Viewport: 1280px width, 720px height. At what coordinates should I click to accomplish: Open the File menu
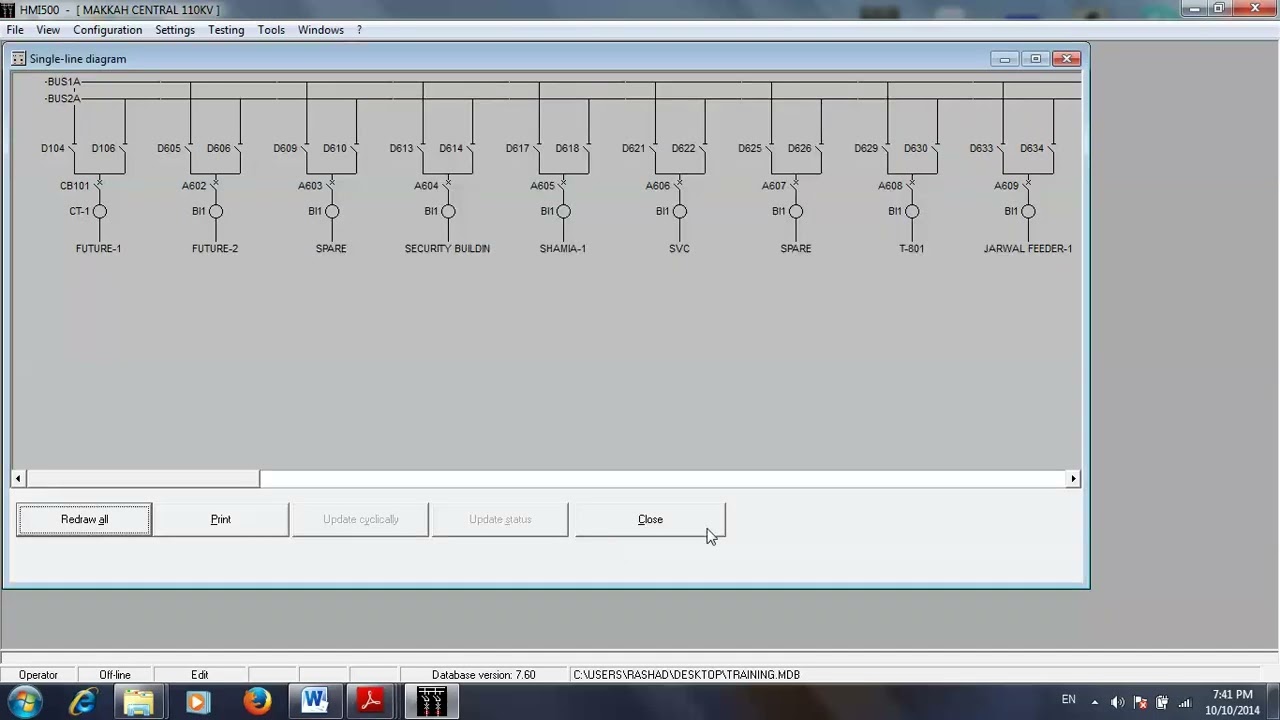click(15, 30)
